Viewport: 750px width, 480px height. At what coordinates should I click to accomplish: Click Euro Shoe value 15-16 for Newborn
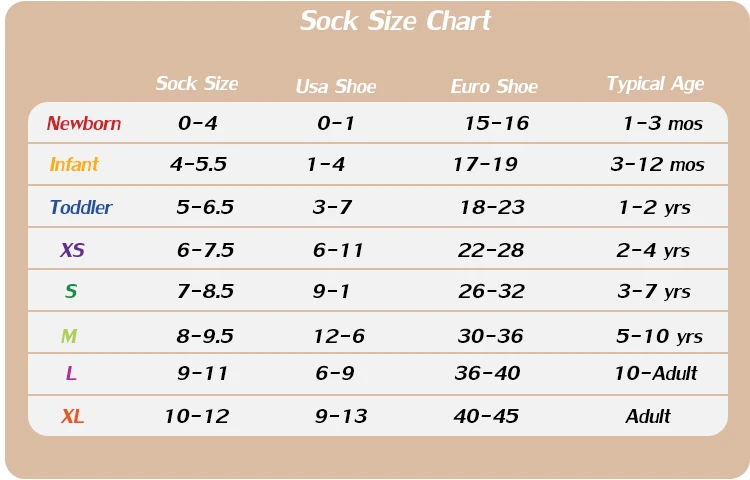point(496,124)
